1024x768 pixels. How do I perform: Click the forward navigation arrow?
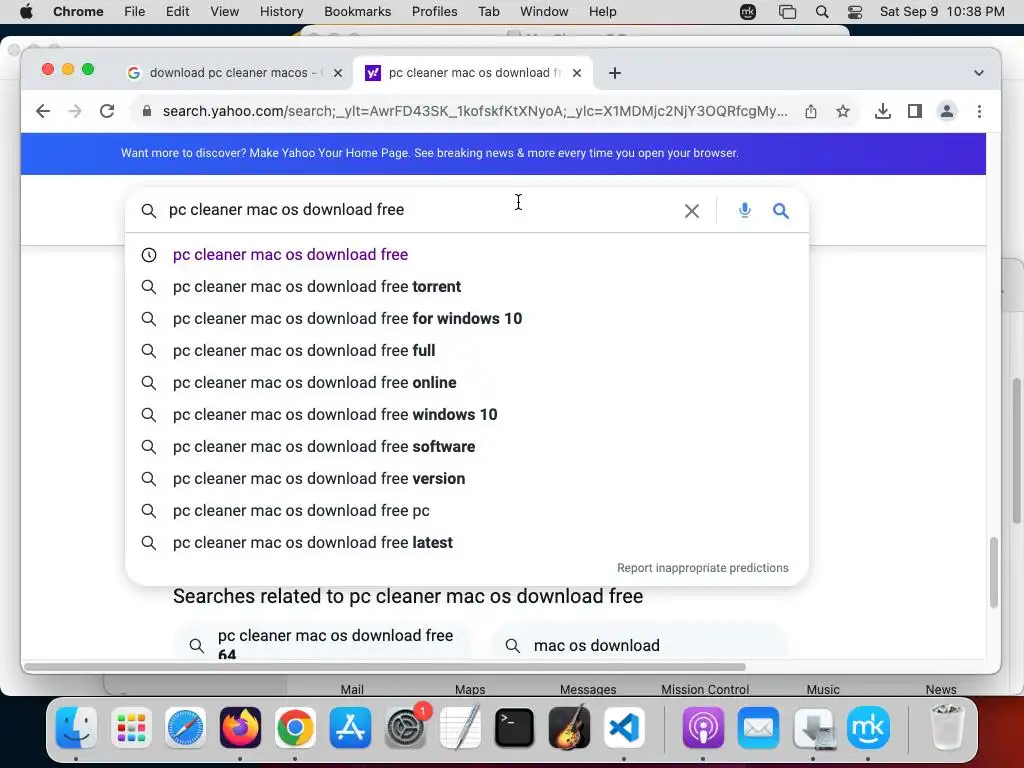(x=75, y=111)
